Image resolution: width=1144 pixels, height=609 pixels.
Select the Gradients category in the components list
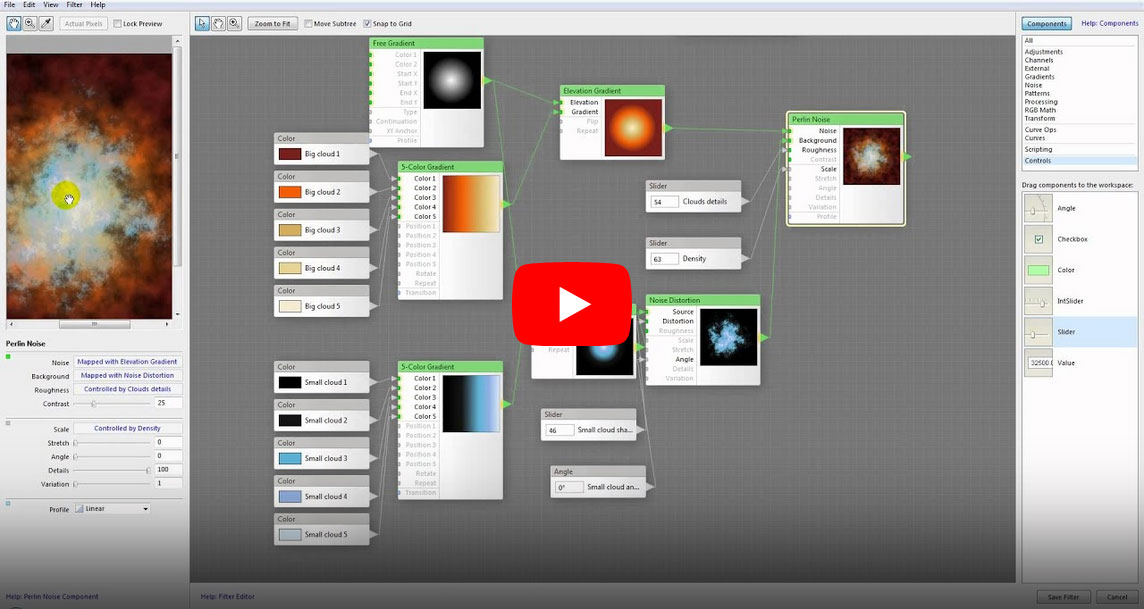tap(1039, 77)
